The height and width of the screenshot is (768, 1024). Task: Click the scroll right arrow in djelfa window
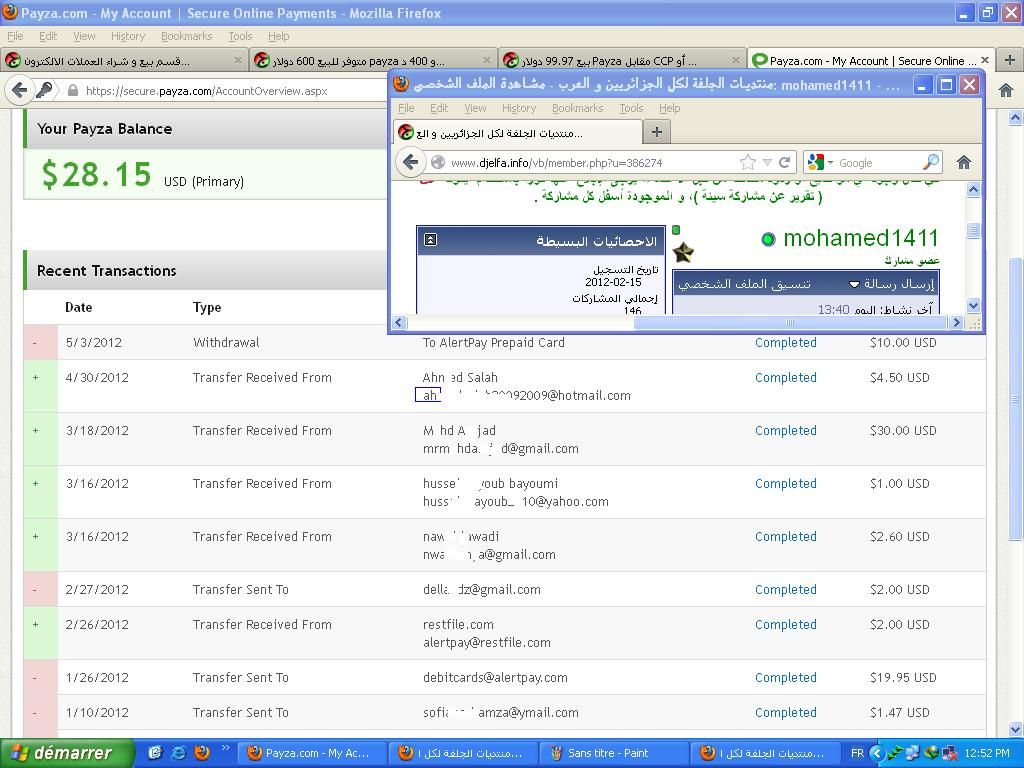957,322
